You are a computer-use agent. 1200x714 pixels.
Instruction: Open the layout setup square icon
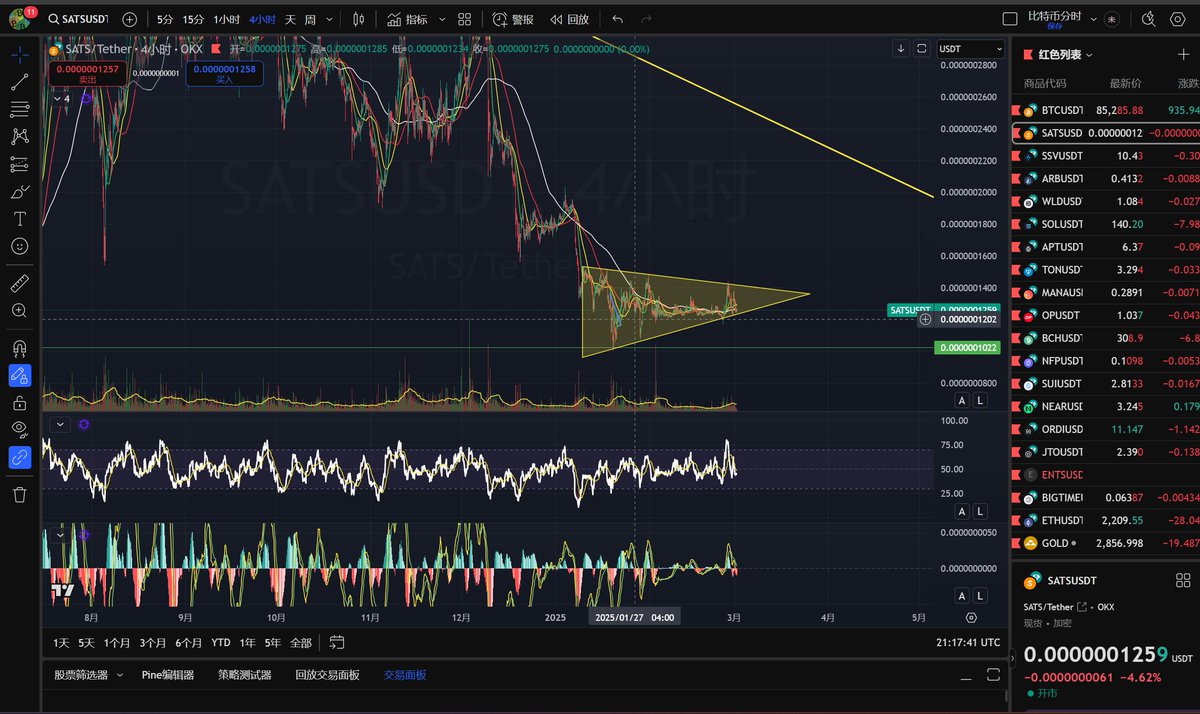1009,18
